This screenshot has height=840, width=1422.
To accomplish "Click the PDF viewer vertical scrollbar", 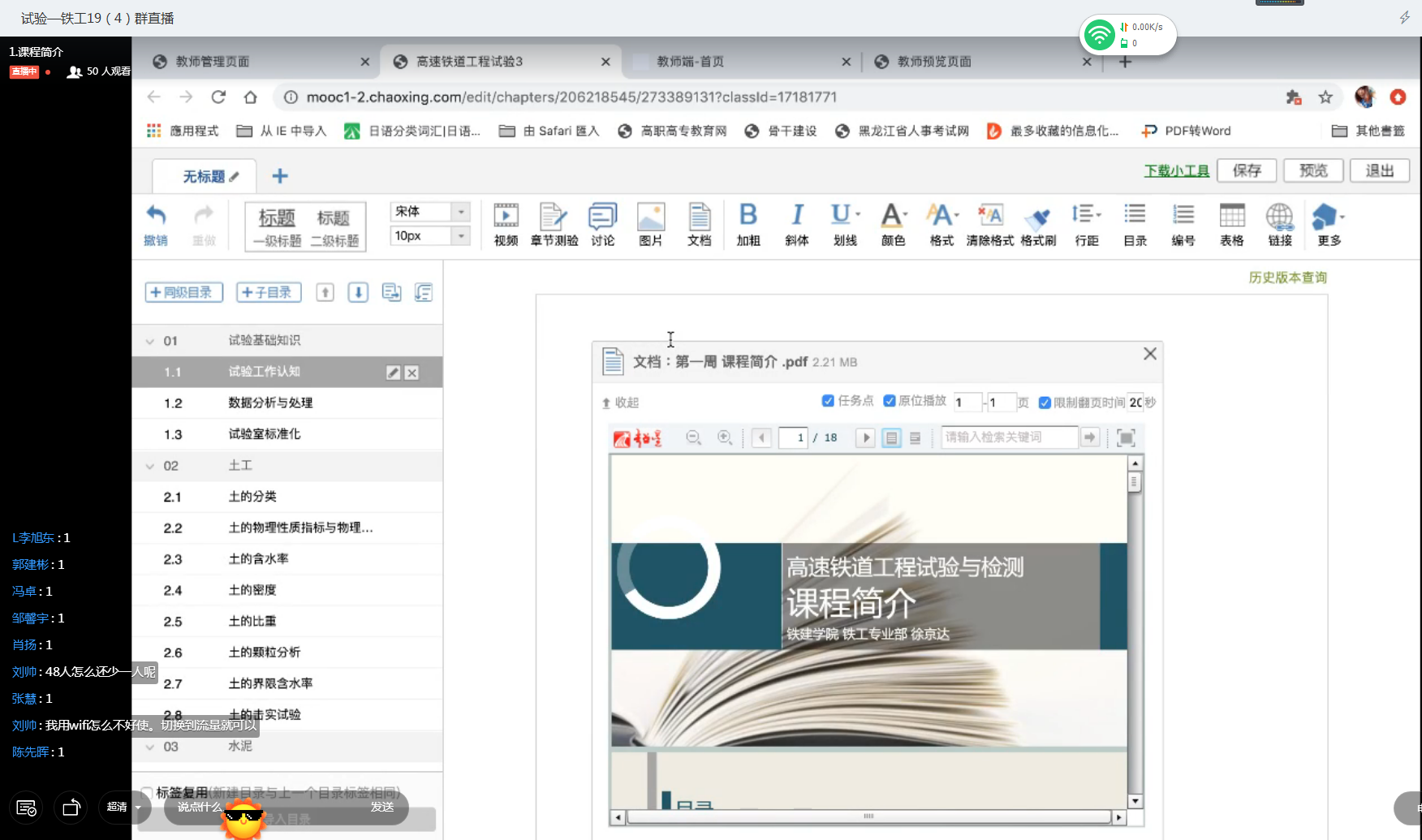I will pos(1135,633).
